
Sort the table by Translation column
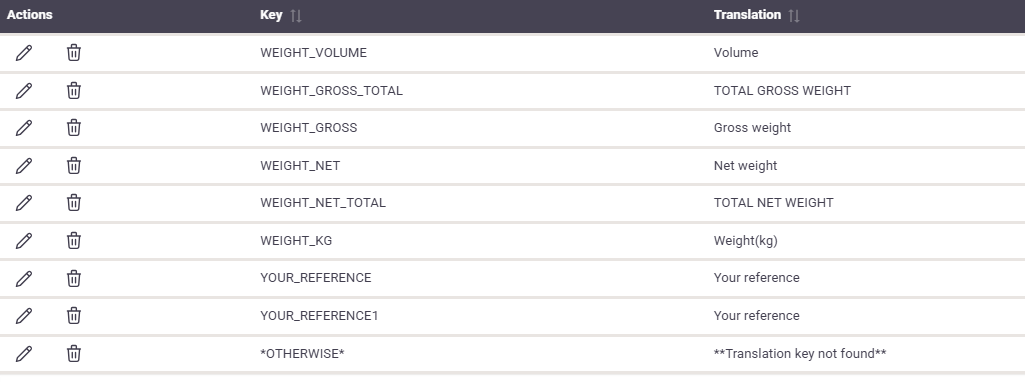pos(794,15)
